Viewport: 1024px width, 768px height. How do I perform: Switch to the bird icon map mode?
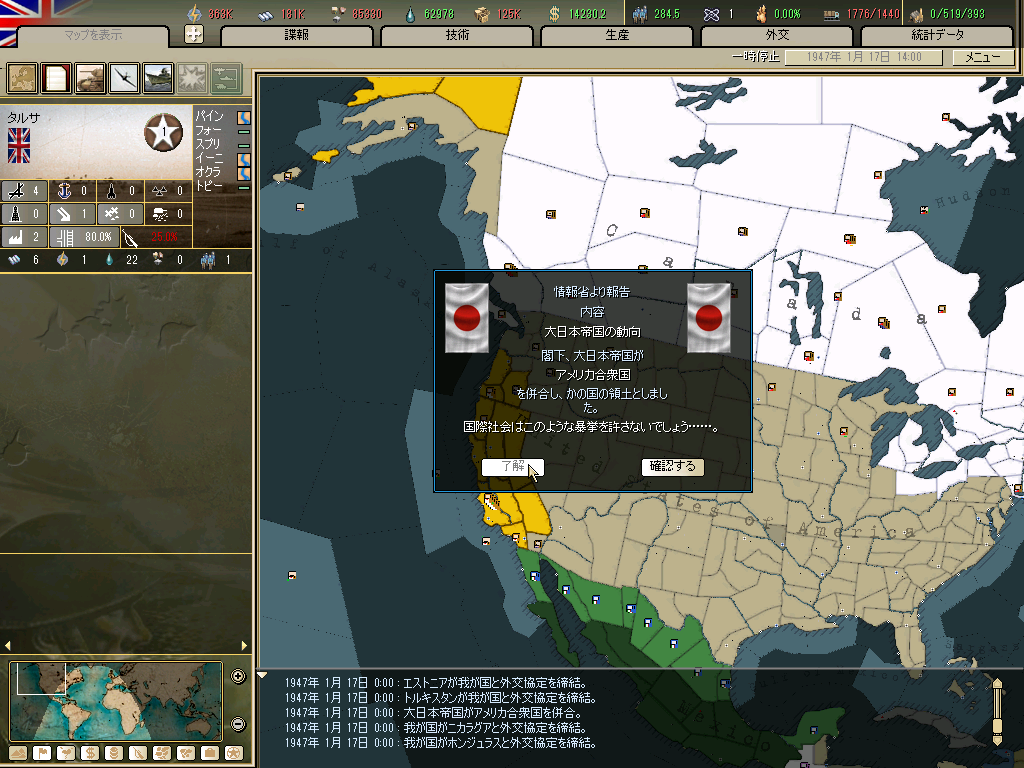[66, 753]
